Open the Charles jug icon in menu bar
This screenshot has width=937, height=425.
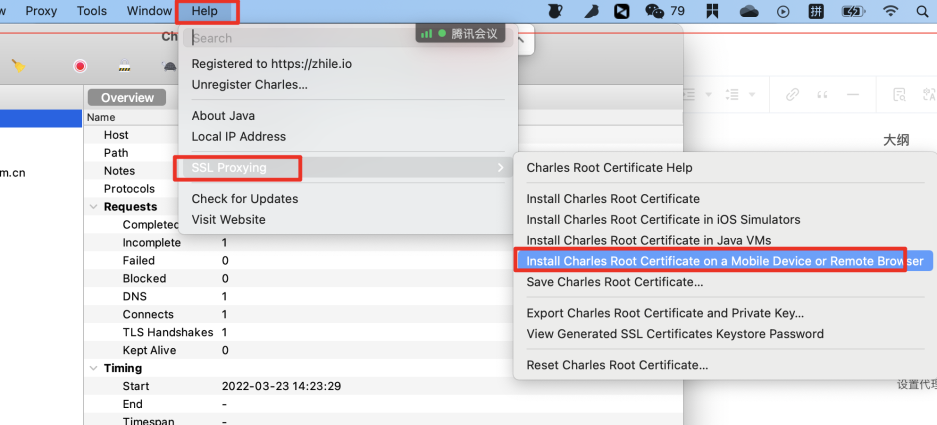[x=555, y=11]
